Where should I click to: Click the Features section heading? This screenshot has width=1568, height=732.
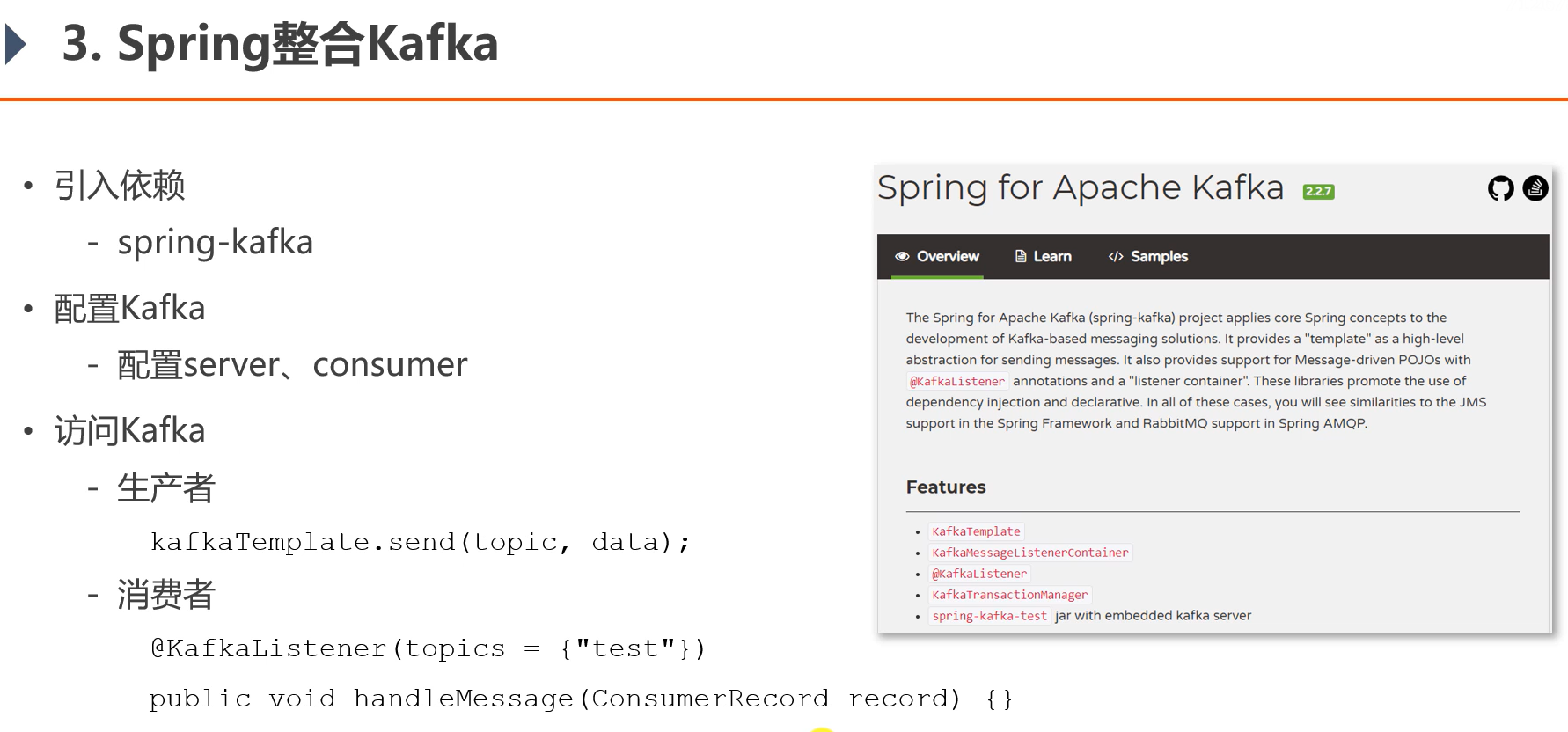946,487
